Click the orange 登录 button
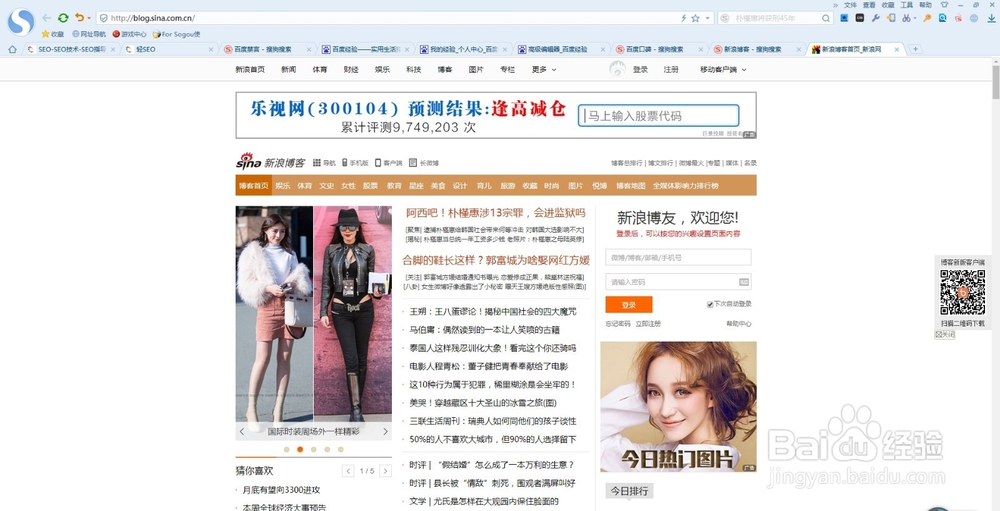Viewport: 1000px width, 511px height. [x=628, y=305]
